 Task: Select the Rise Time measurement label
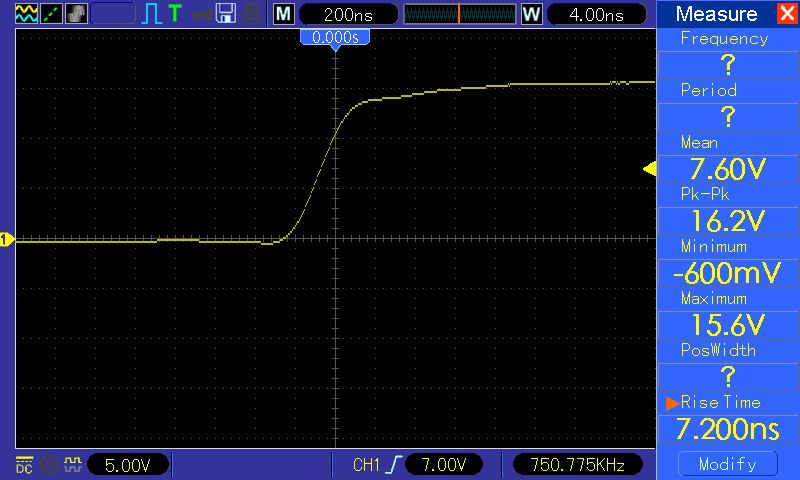coord(720,402)
